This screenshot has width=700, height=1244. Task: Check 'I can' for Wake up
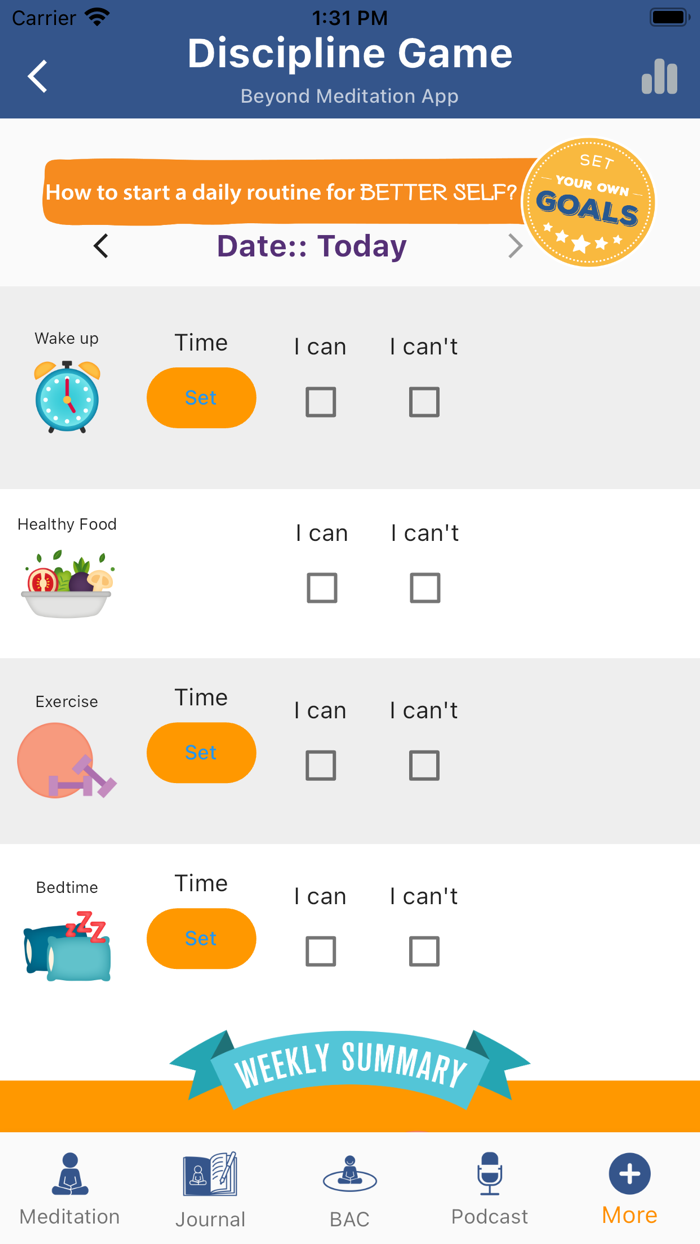coord(320,401)
